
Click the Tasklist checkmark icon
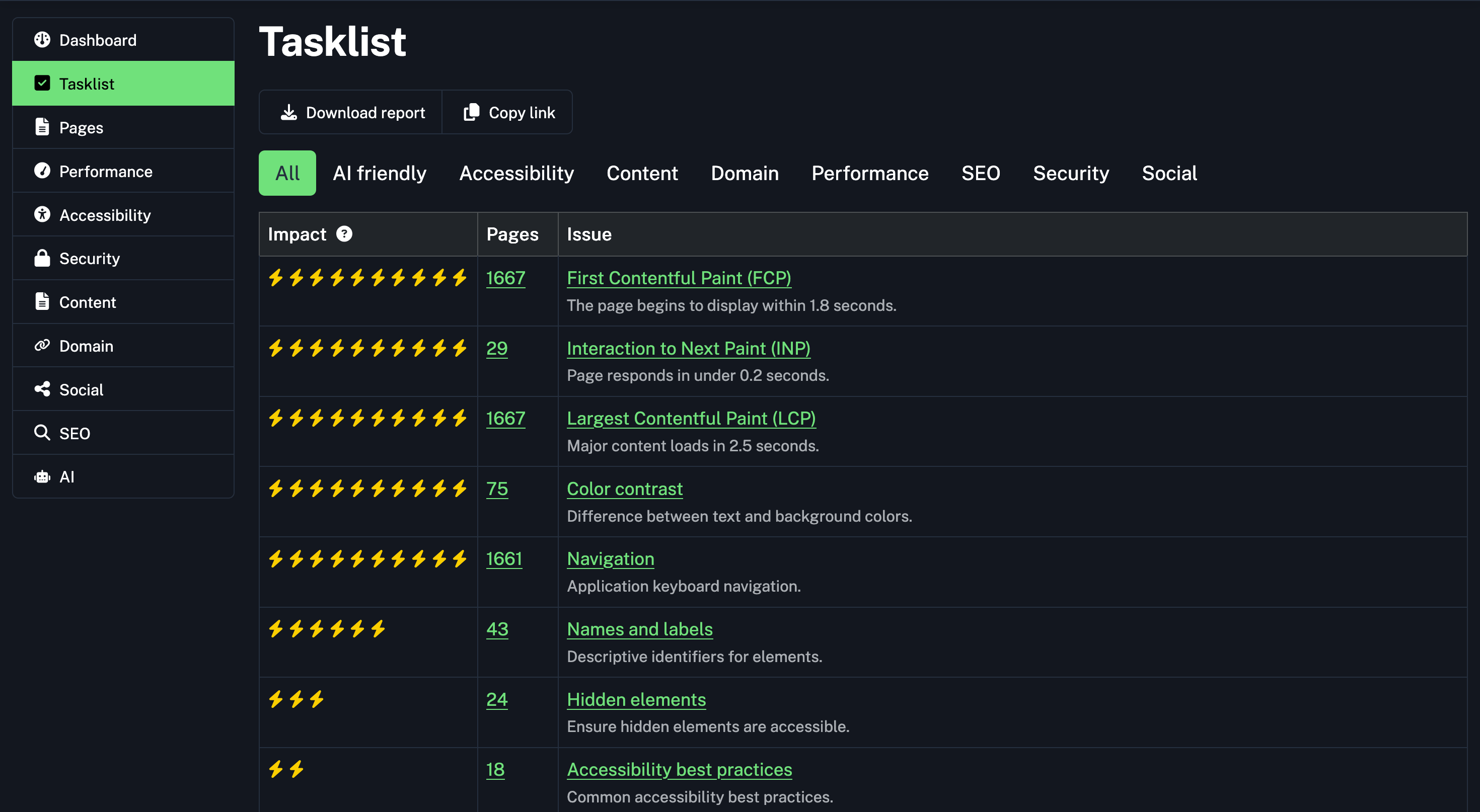42,84
